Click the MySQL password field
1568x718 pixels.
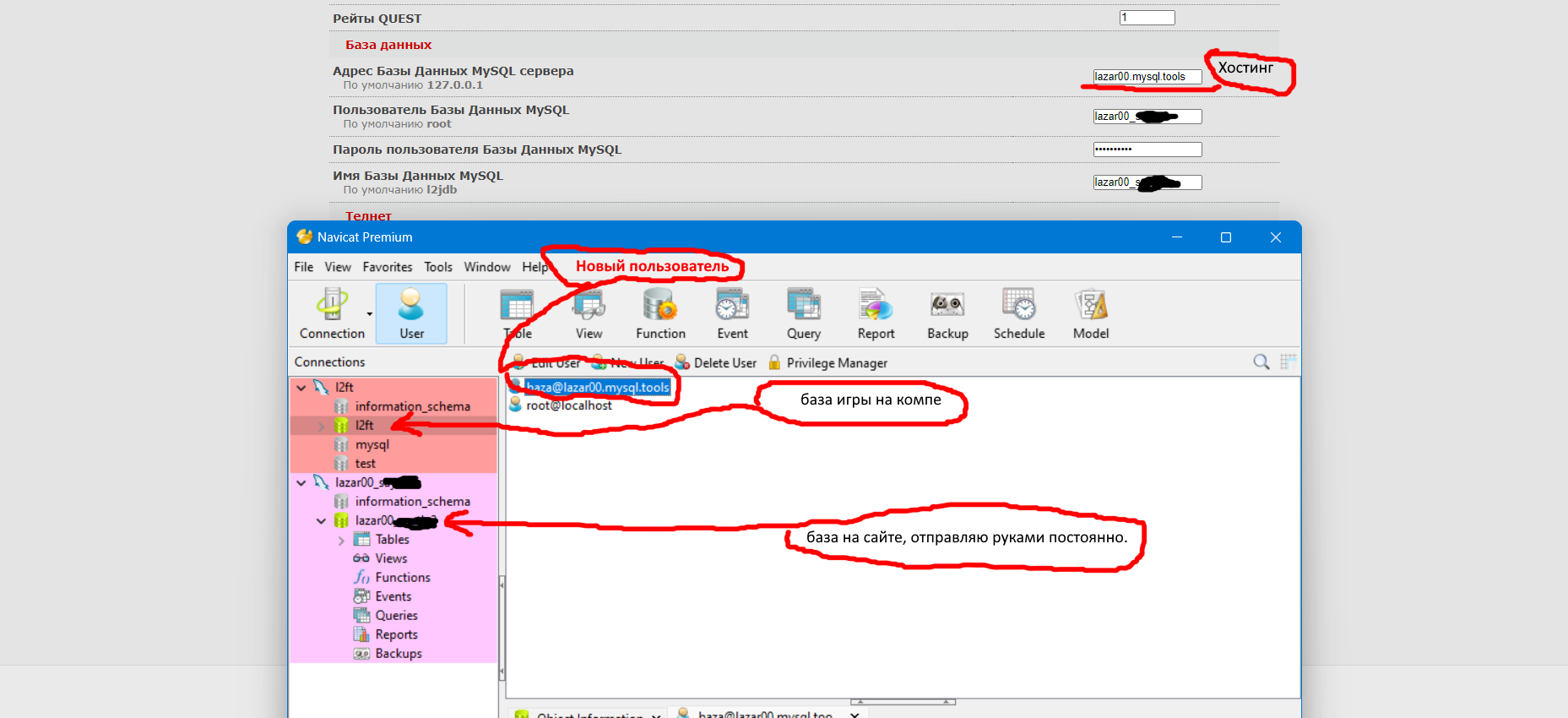1147,150
